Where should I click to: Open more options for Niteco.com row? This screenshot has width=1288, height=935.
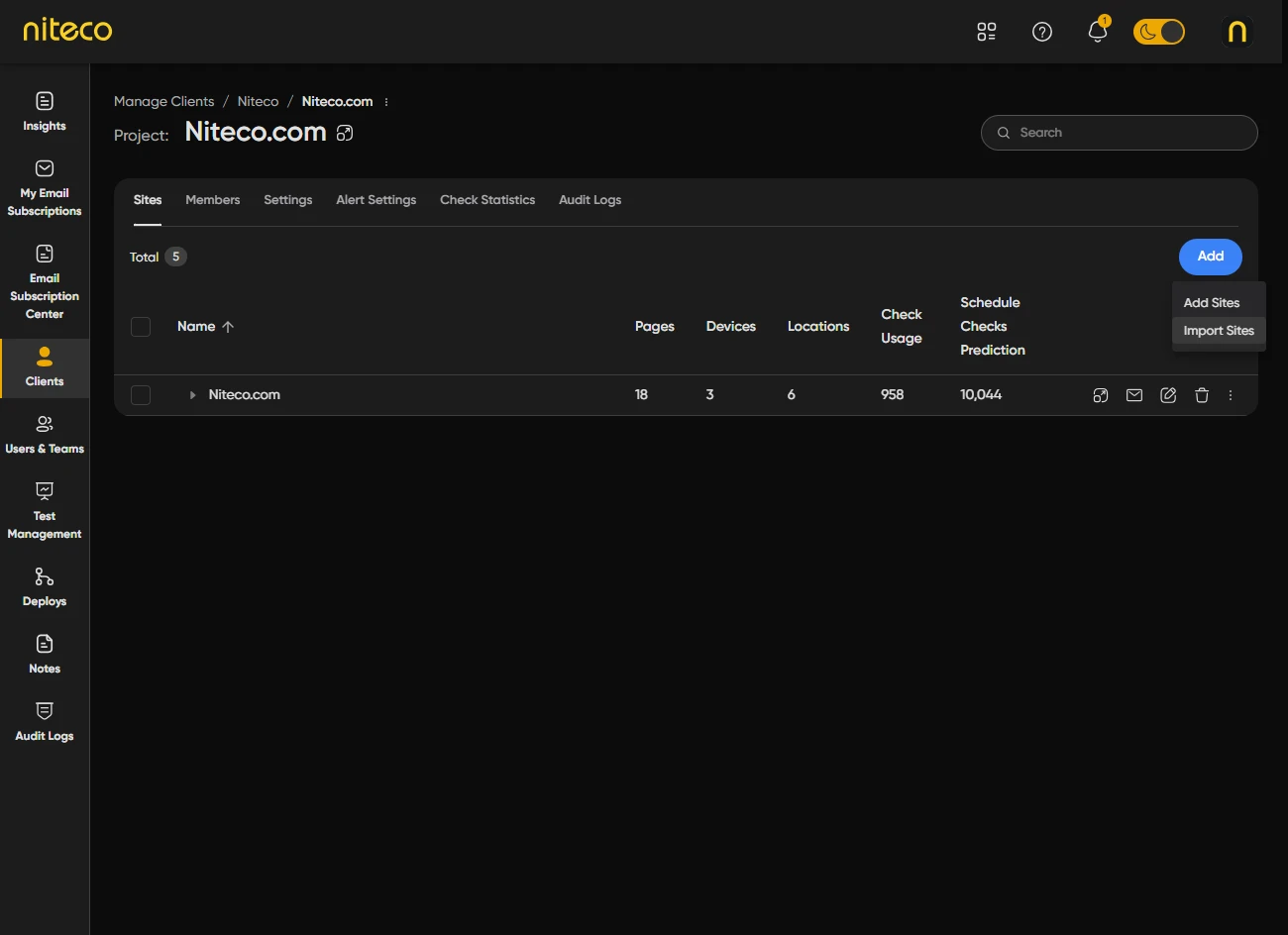pyautogui.click(x=1231, y=395)
